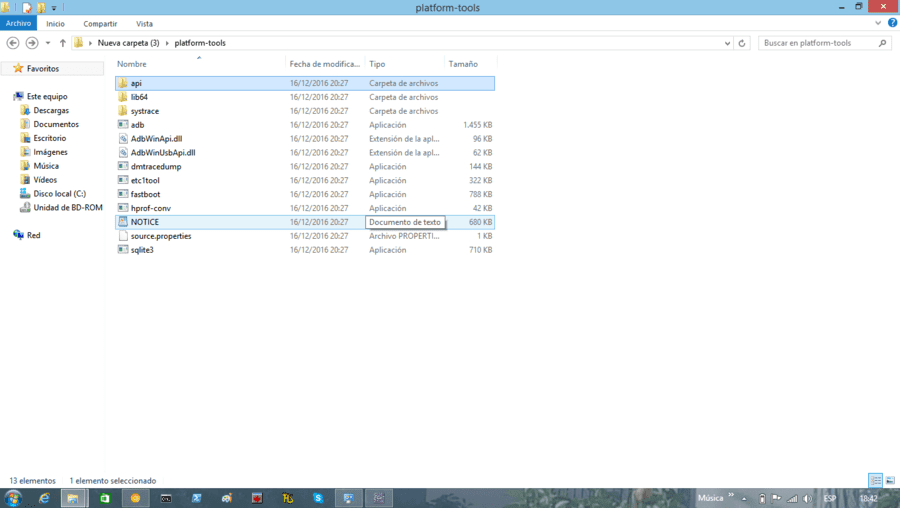Image resolution: width=900 pixels, height=508 pixels.
Task: Open Unidad de BD-ROM in navigation pane
Action: coord(68,207)
